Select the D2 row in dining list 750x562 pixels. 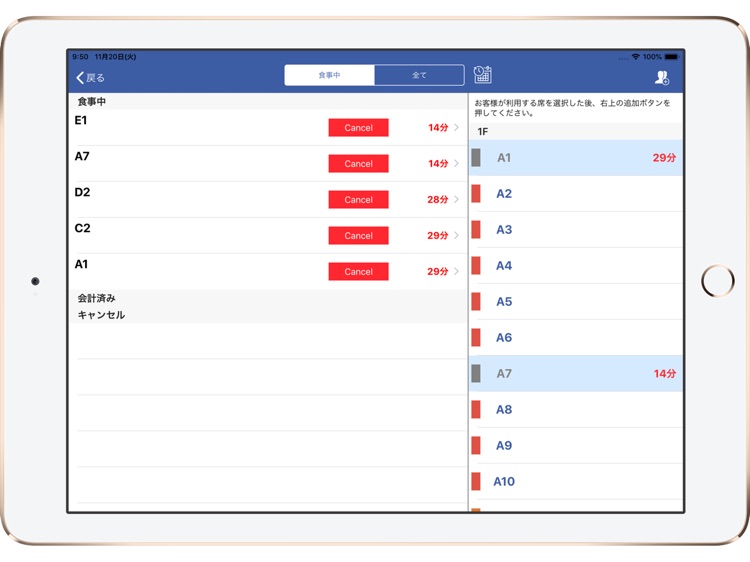tap(268, 199)
